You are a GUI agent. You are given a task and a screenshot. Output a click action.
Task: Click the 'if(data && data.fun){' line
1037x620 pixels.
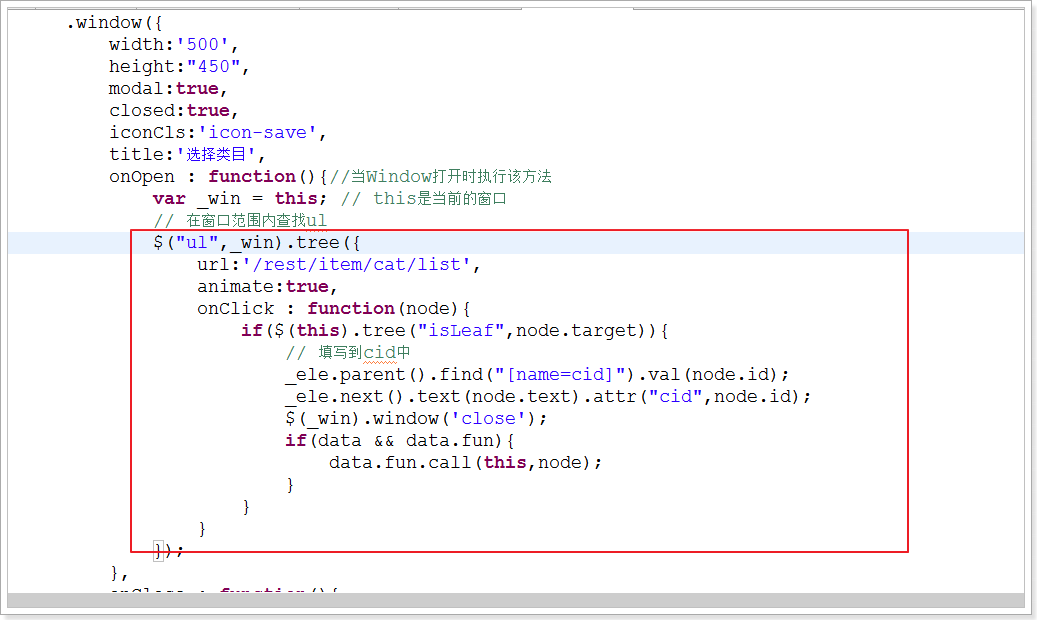(x=399, y=440)
